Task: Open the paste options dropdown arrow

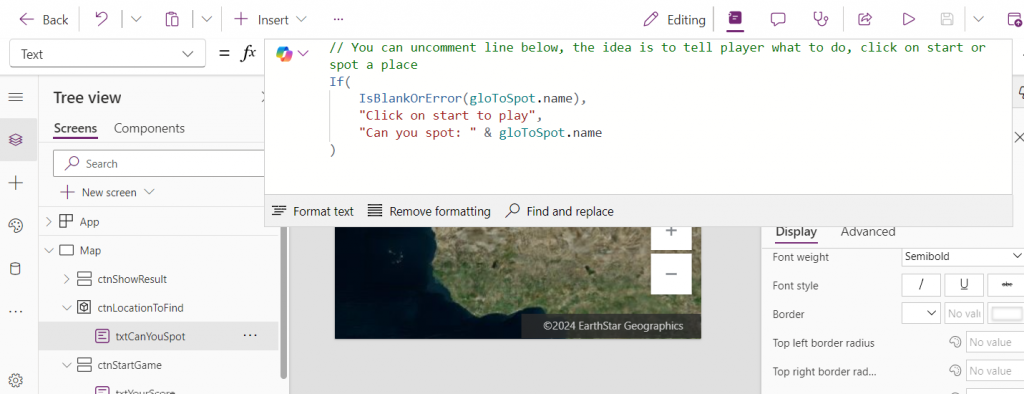Action: 206,20
